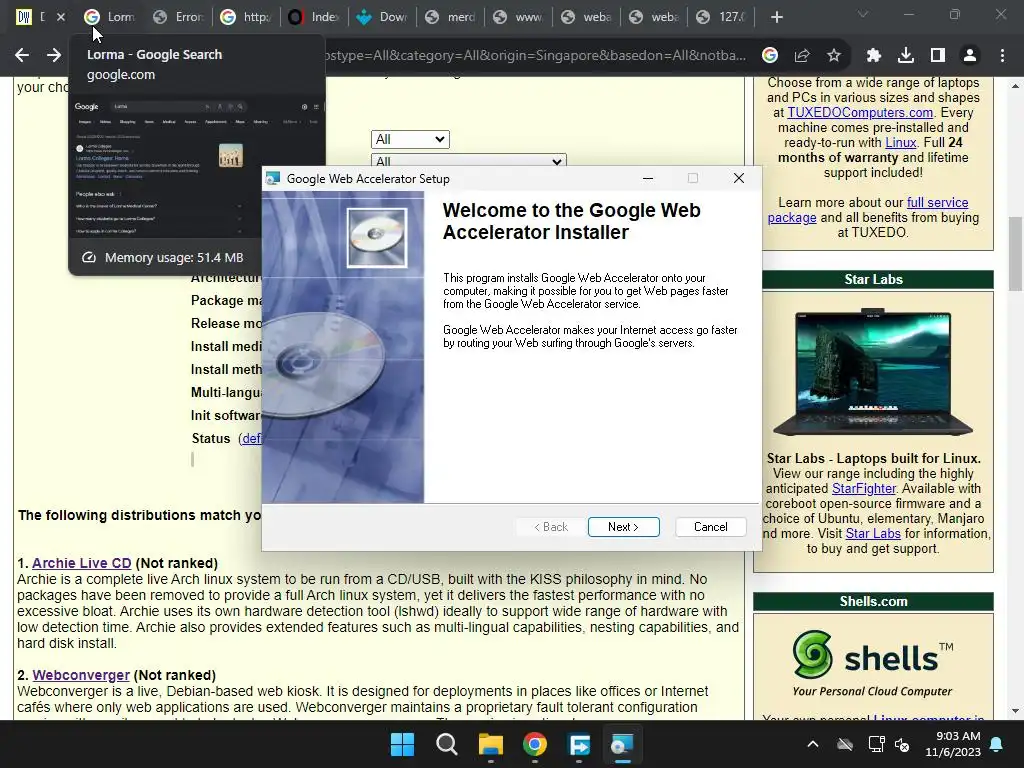Click the Star Labs laptop image
The height and width of the screenshot is (768, 1024).
point(872,372)
